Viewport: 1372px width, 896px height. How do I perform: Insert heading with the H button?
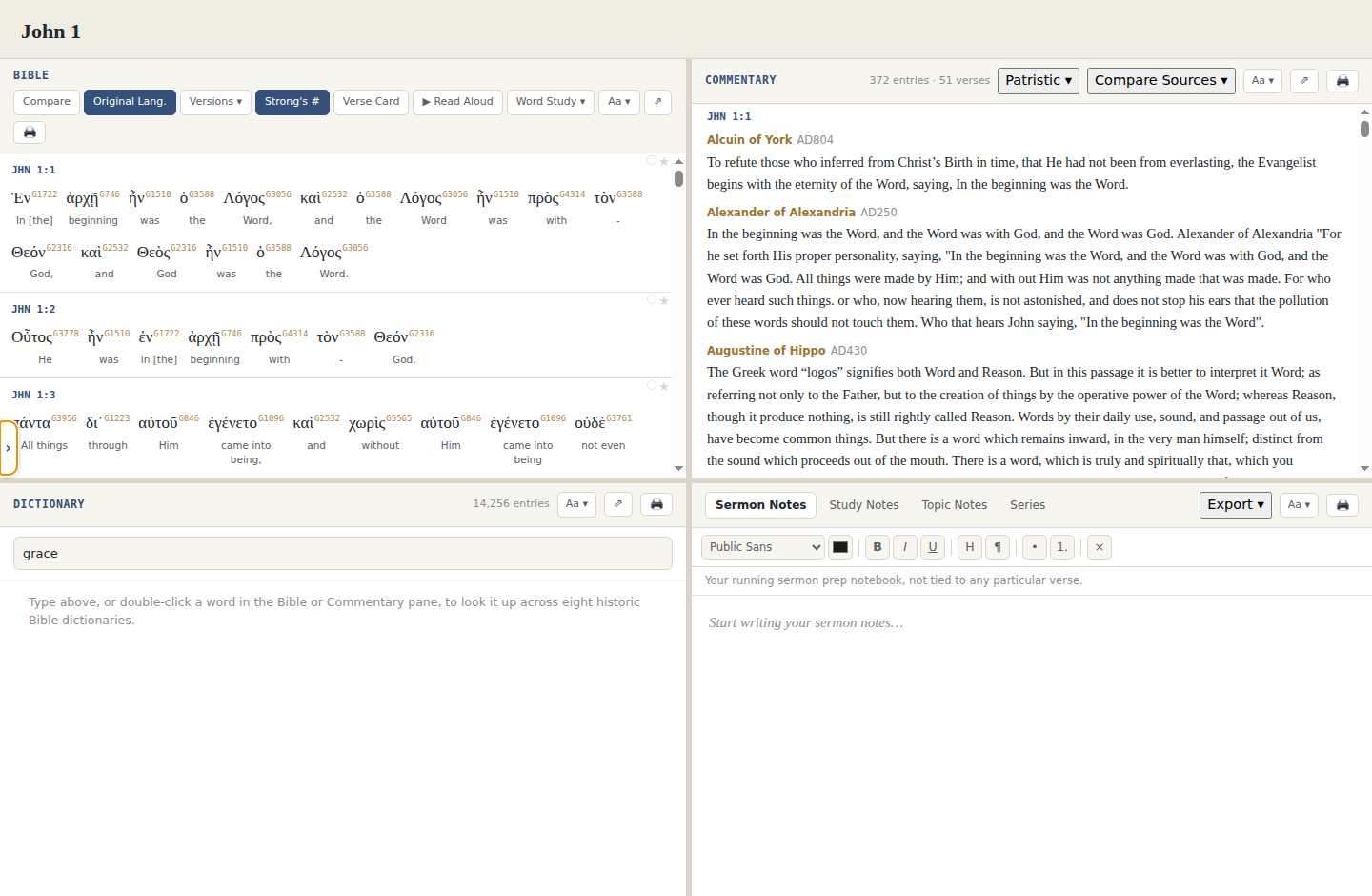pos(970,547)
